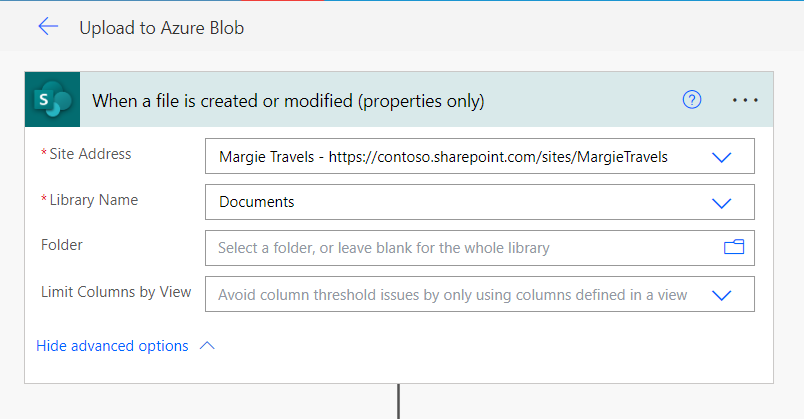The height and width of the screenshot is (419, 804).
Task: Expand the Library Name dropdown arrow
Action: [x=721, y=202]
